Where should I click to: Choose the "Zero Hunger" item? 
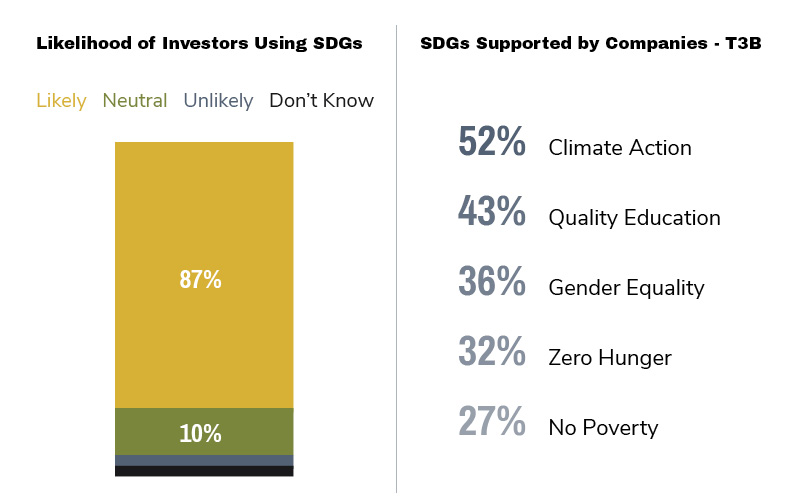(610, 358)
